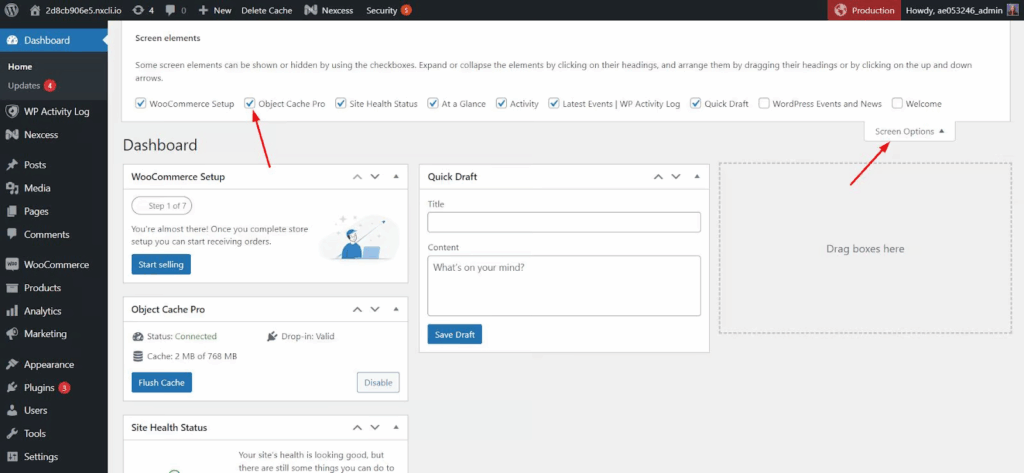Toggle the At a Glance checkbox
1024x473 pixels.
pyautogui.click(x=432, y=103)
